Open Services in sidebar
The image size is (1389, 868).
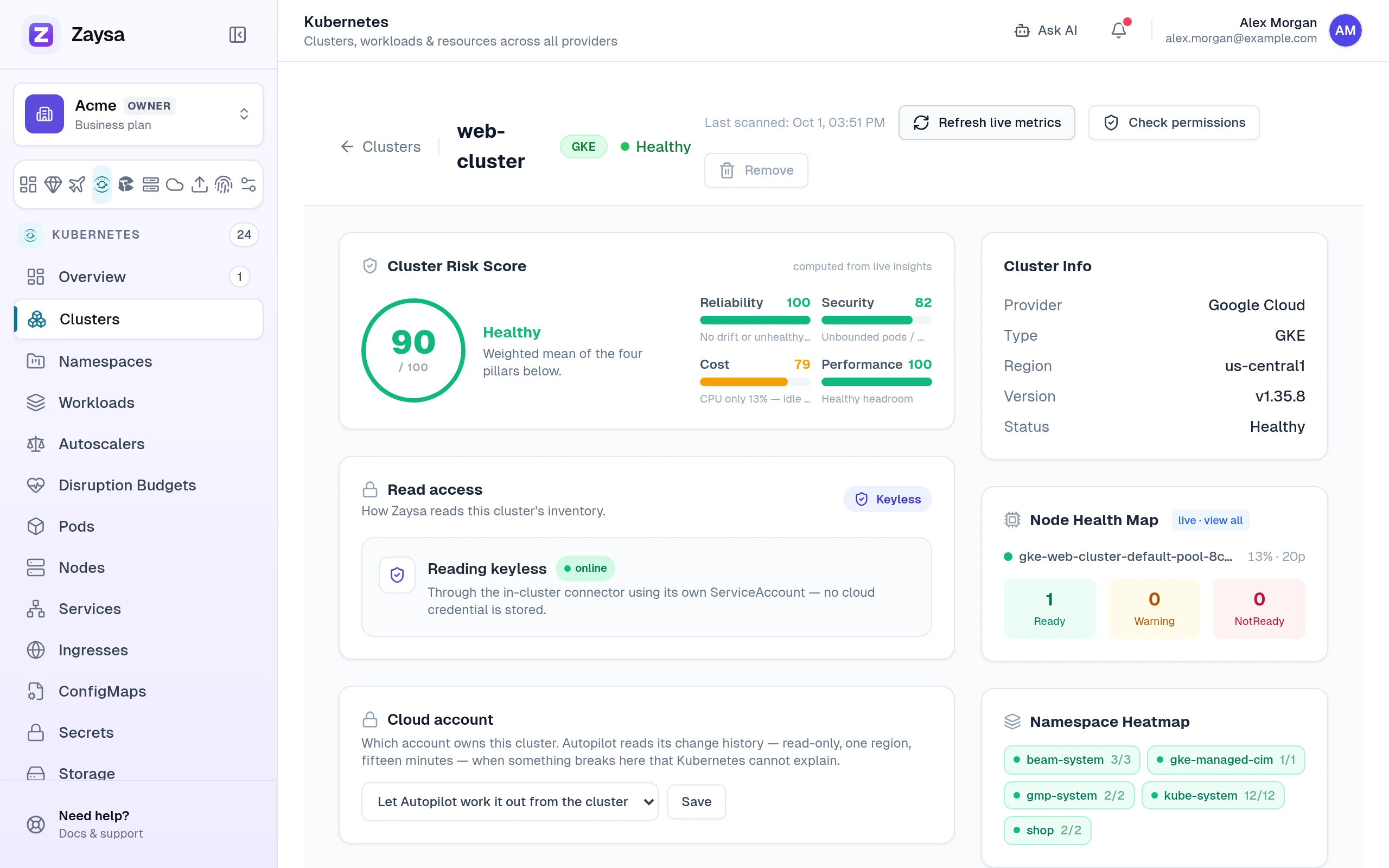[x=138, y=609]
